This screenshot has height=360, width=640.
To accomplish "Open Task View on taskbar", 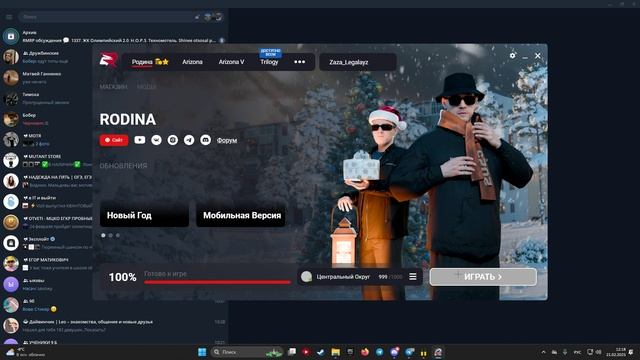I will pyautogui.click(x=292, y=352).
